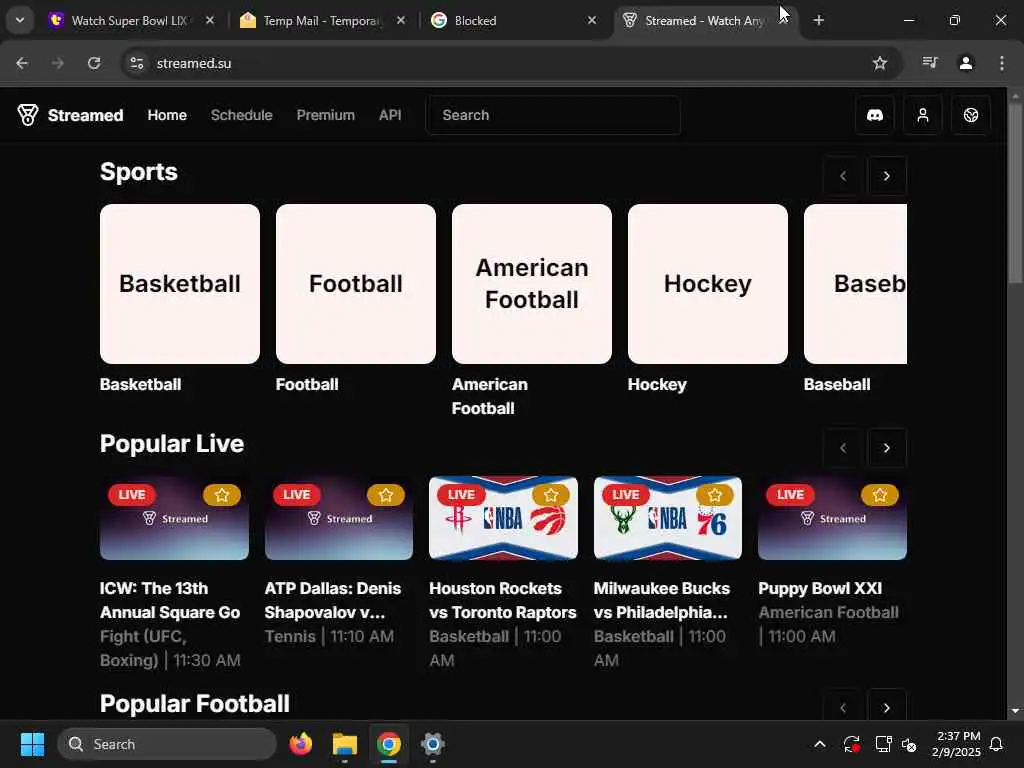Close the Watch Super Bowl LIX tab
1024x768 pixels.
210,20
